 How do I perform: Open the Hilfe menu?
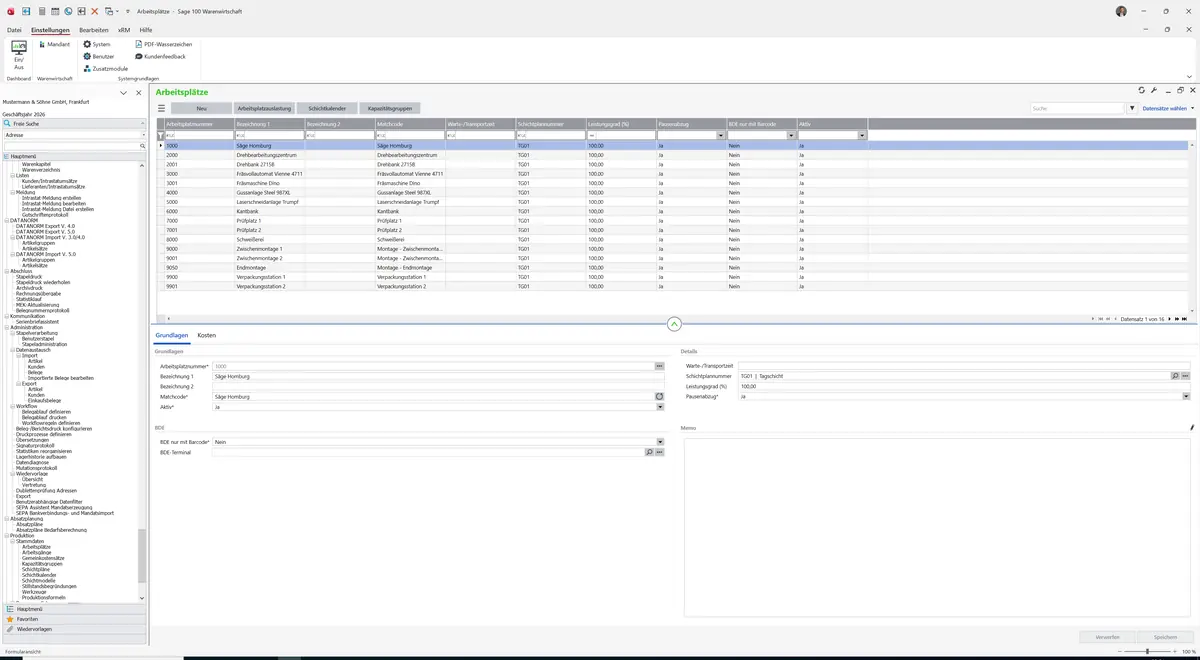click(146, 30)
